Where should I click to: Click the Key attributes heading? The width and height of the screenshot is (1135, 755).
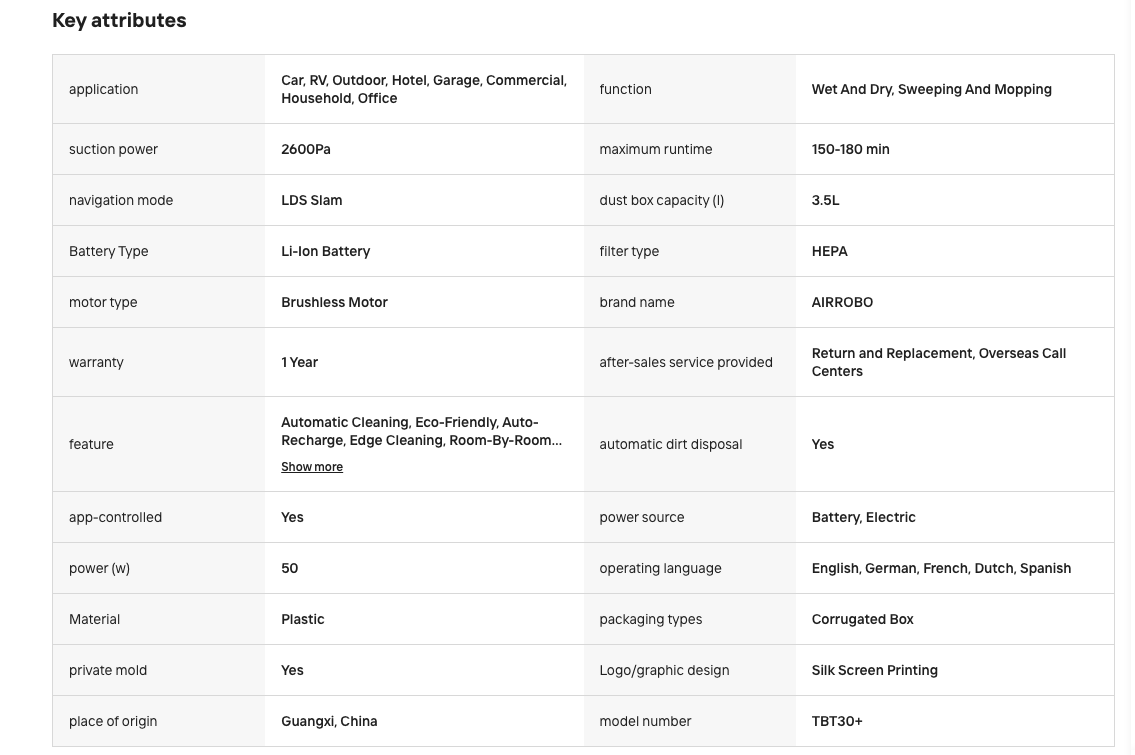tap(119, 20)
